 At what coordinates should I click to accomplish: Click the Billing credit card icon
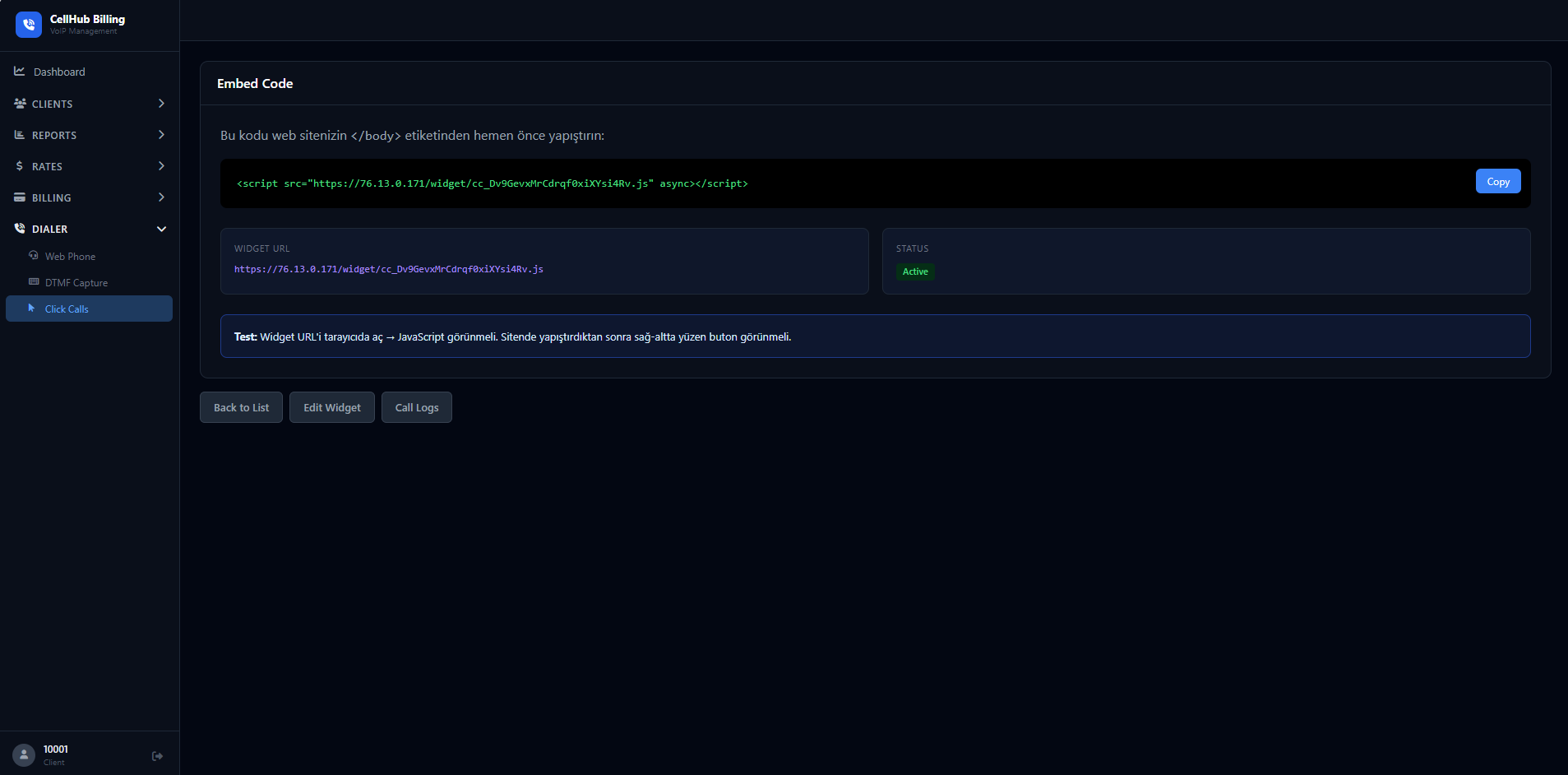point(20,197)
